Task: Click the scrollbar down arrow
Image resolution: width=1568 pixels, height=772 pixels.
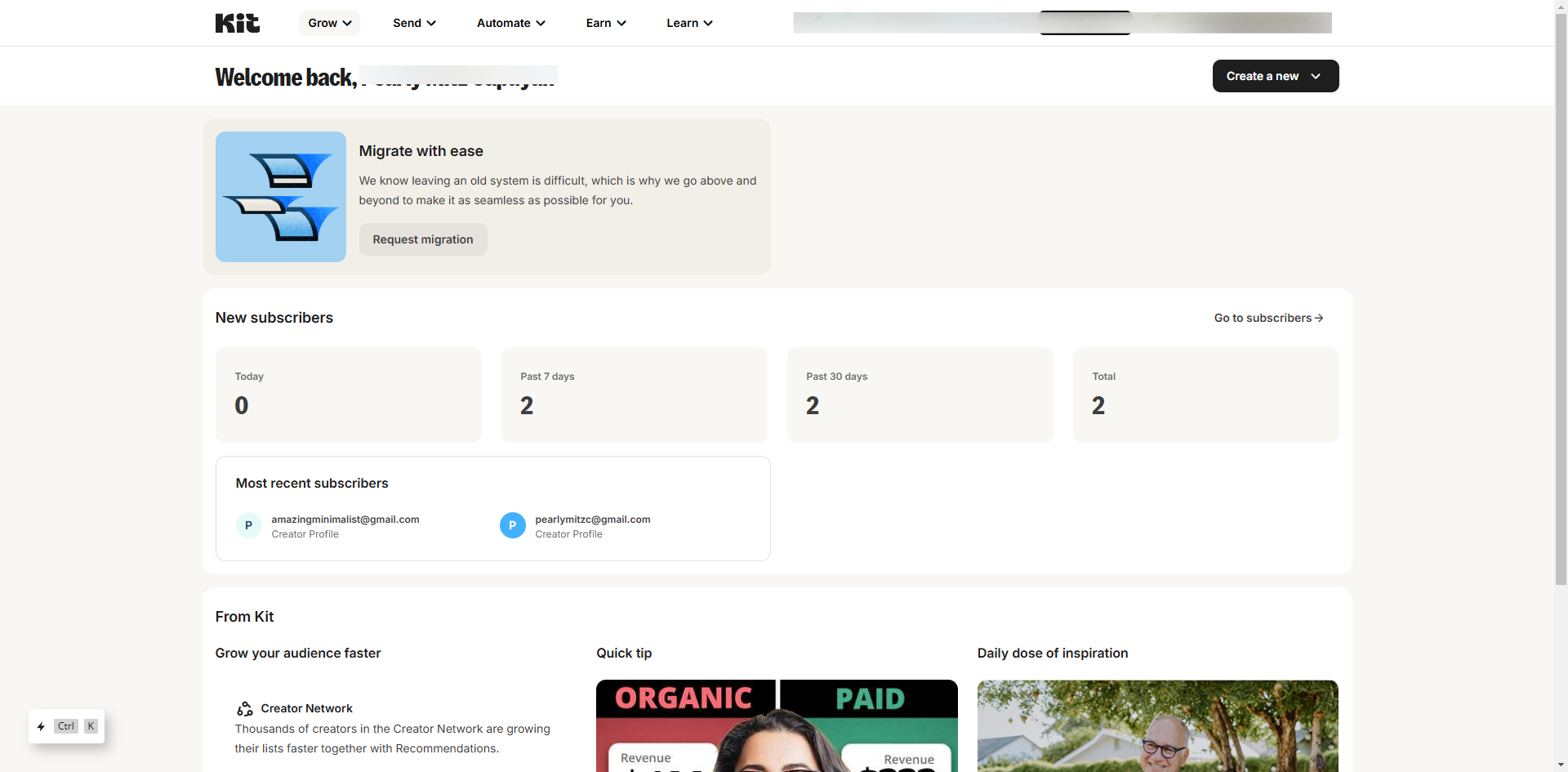Action: point(1561,765)
